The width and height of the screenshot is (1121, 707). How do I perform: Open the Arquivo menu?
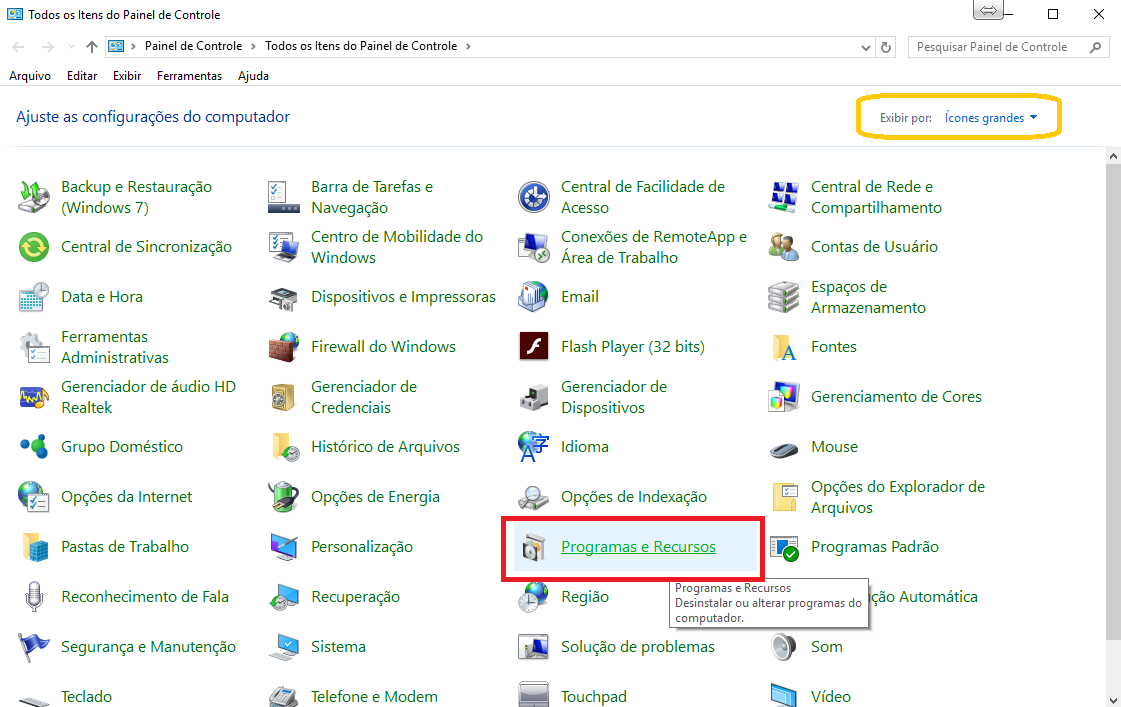click(30, 76)
